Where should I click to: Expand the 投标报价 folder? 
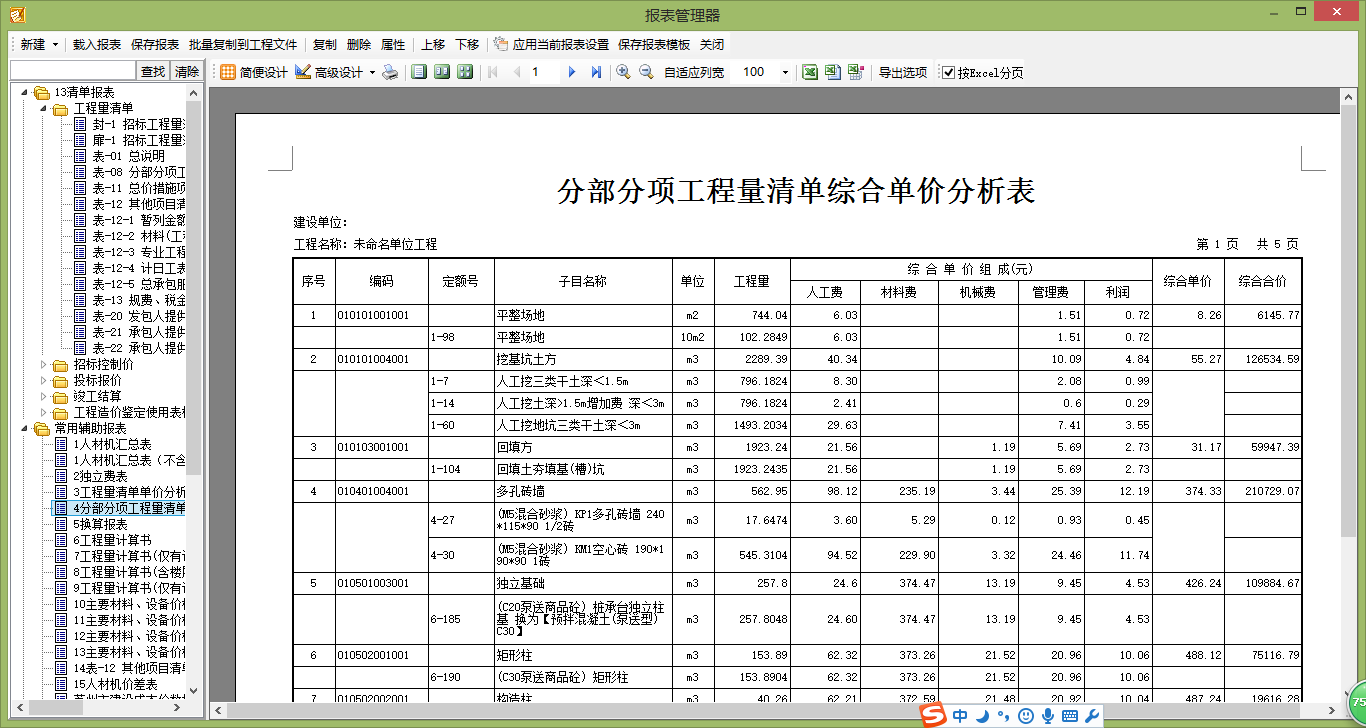click(43, 380)
